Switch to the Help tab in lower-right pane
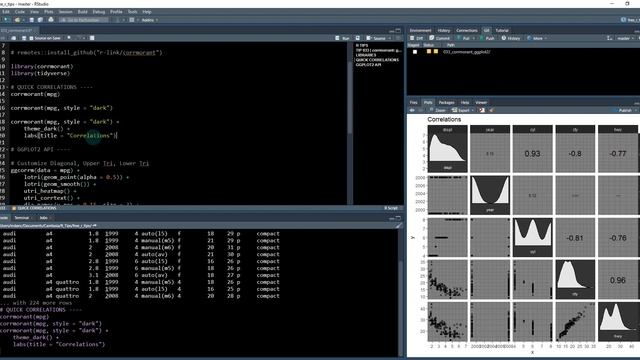The height and width of the screenshot is (360, 640). pos(465,102)
